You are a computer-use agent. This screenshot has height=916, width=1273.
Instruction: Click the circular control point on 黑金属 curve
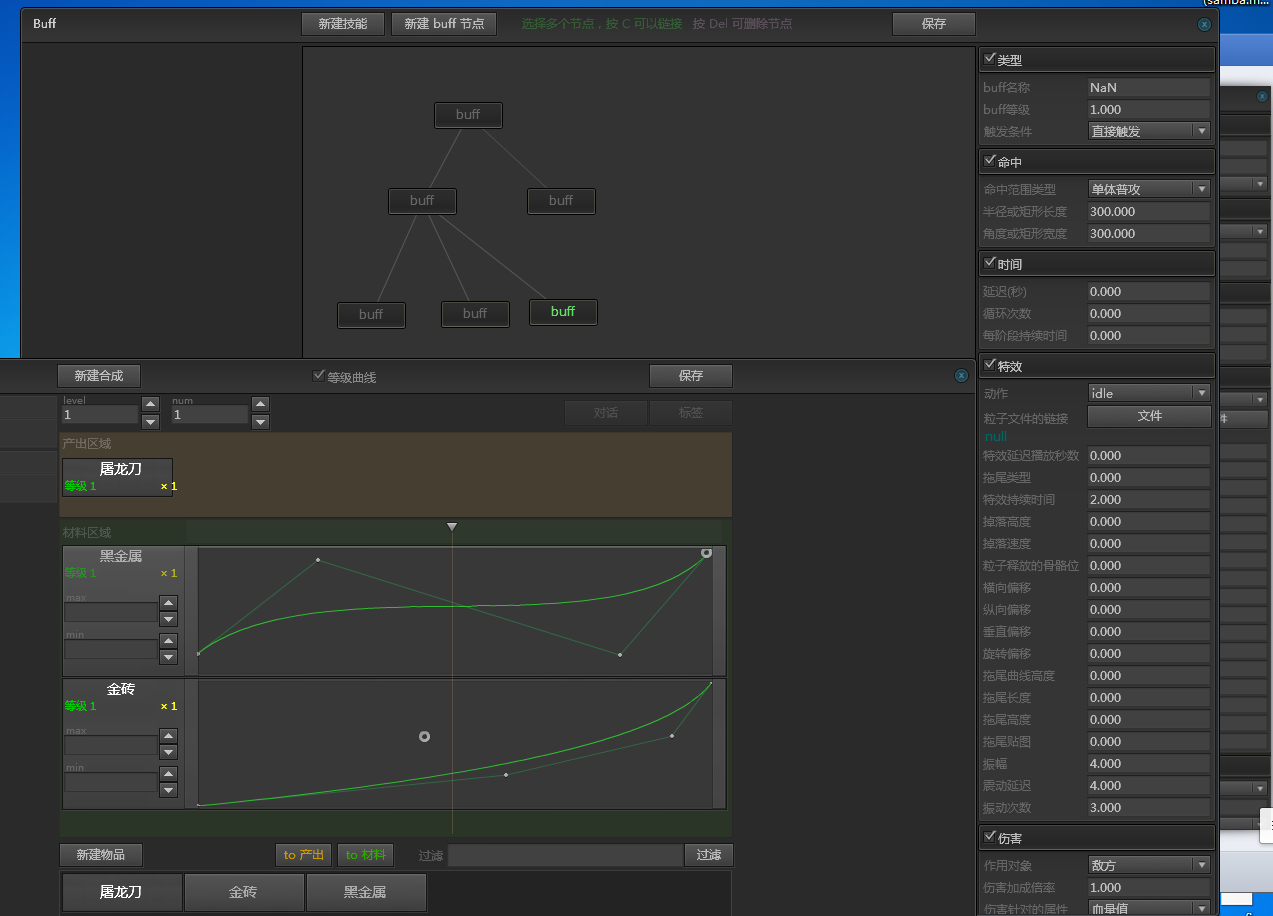click(x=706, y=552)
